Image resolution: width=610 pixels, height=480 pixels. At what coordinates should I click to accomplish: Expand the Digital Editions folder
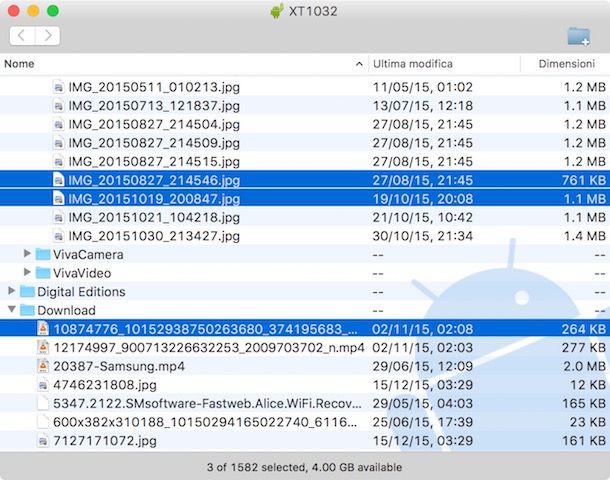11,291
